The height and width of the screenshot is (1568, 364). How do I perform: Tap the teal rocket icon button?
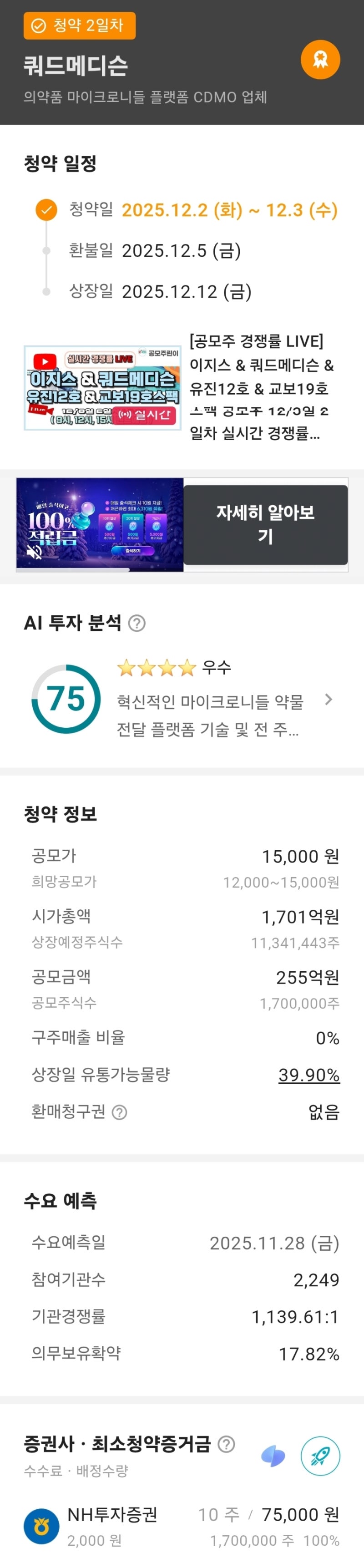(320, 1456)
